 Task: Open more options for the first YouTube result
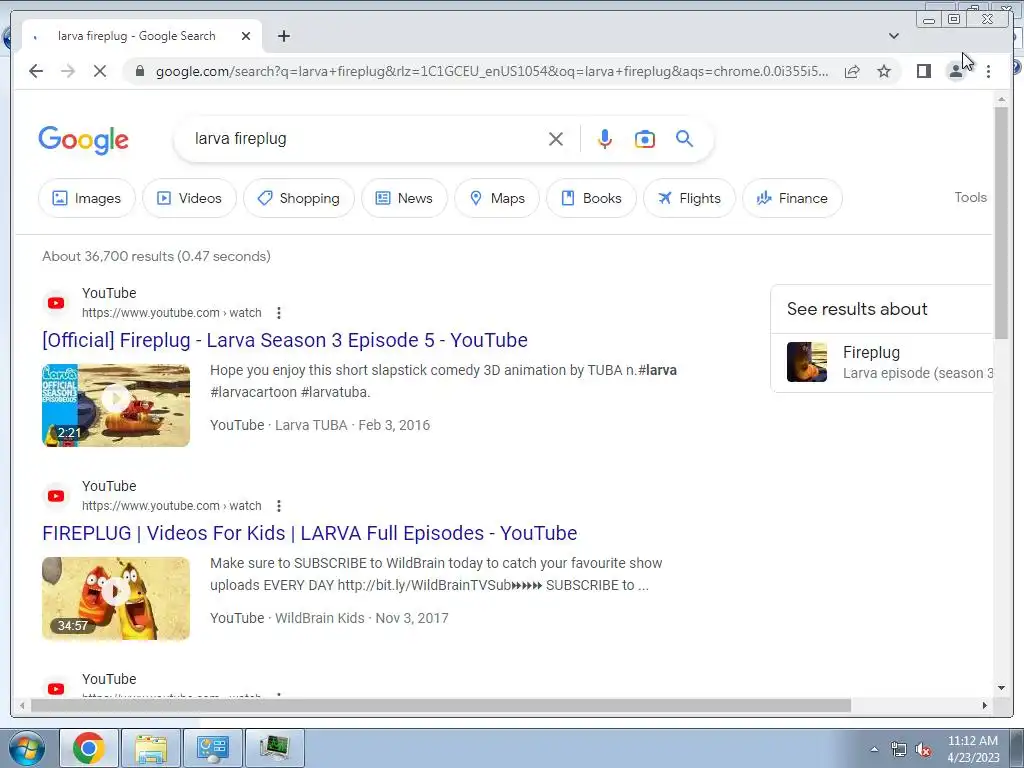[279, 313]
